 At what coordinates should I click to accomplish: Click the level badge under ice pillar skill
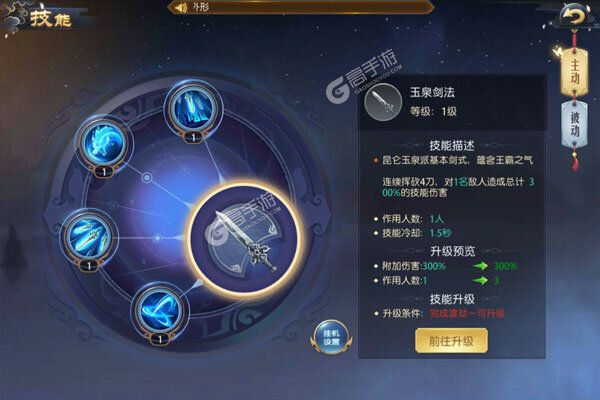(193, 137)
